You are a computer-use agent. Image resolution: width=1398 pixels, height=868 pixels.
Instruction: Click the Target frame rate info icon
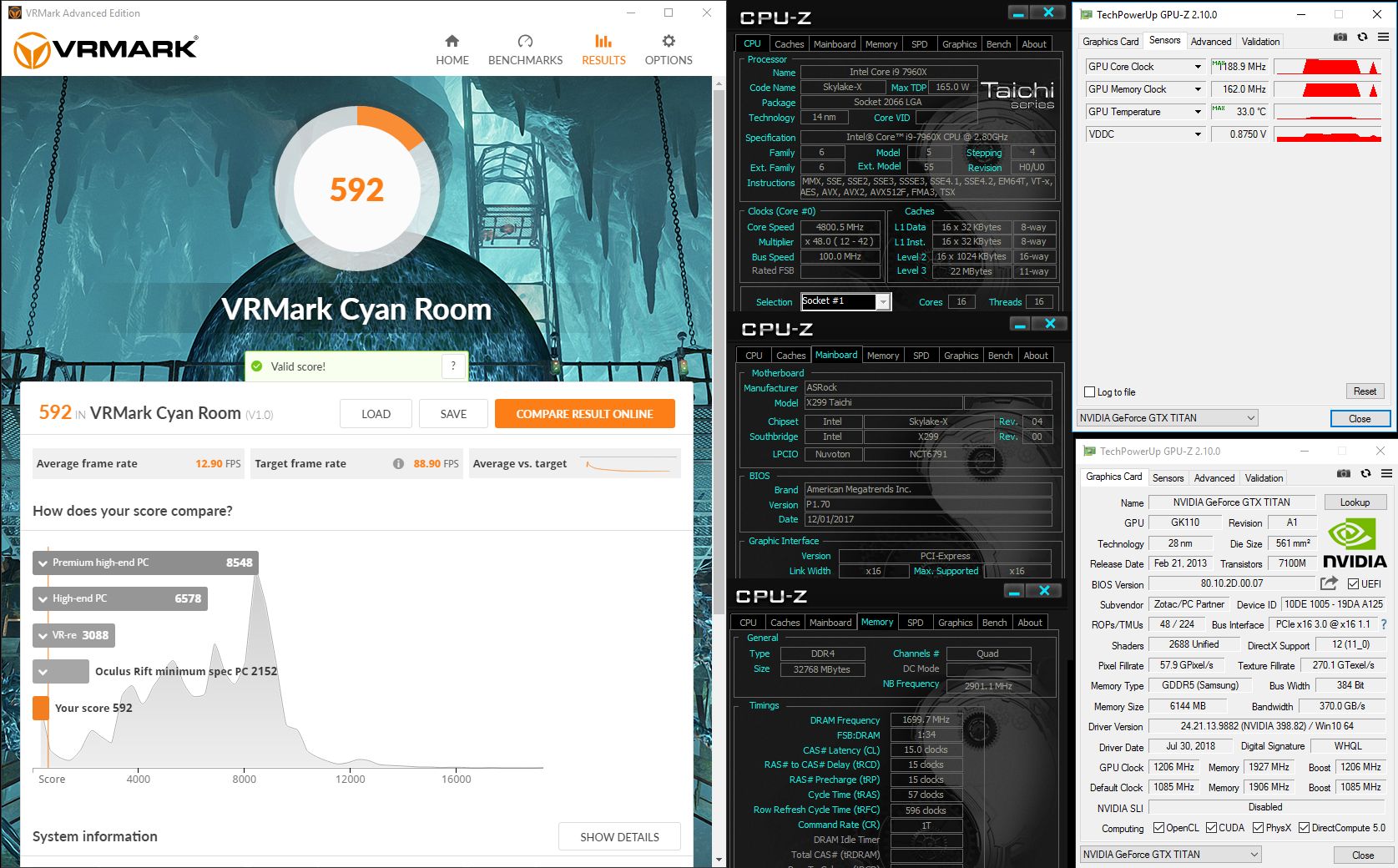click(398, 464)
